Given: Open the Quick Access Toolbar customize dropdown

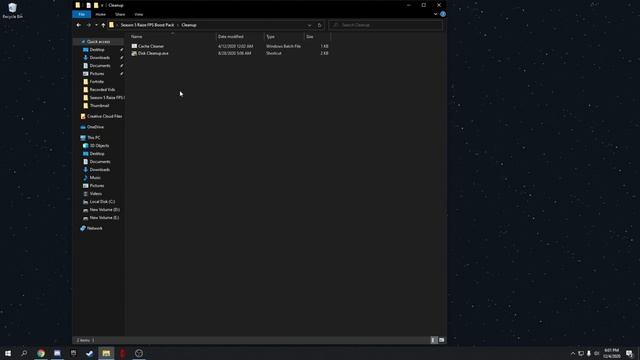Looking at the screenshot, I should (x=102, y=5).
